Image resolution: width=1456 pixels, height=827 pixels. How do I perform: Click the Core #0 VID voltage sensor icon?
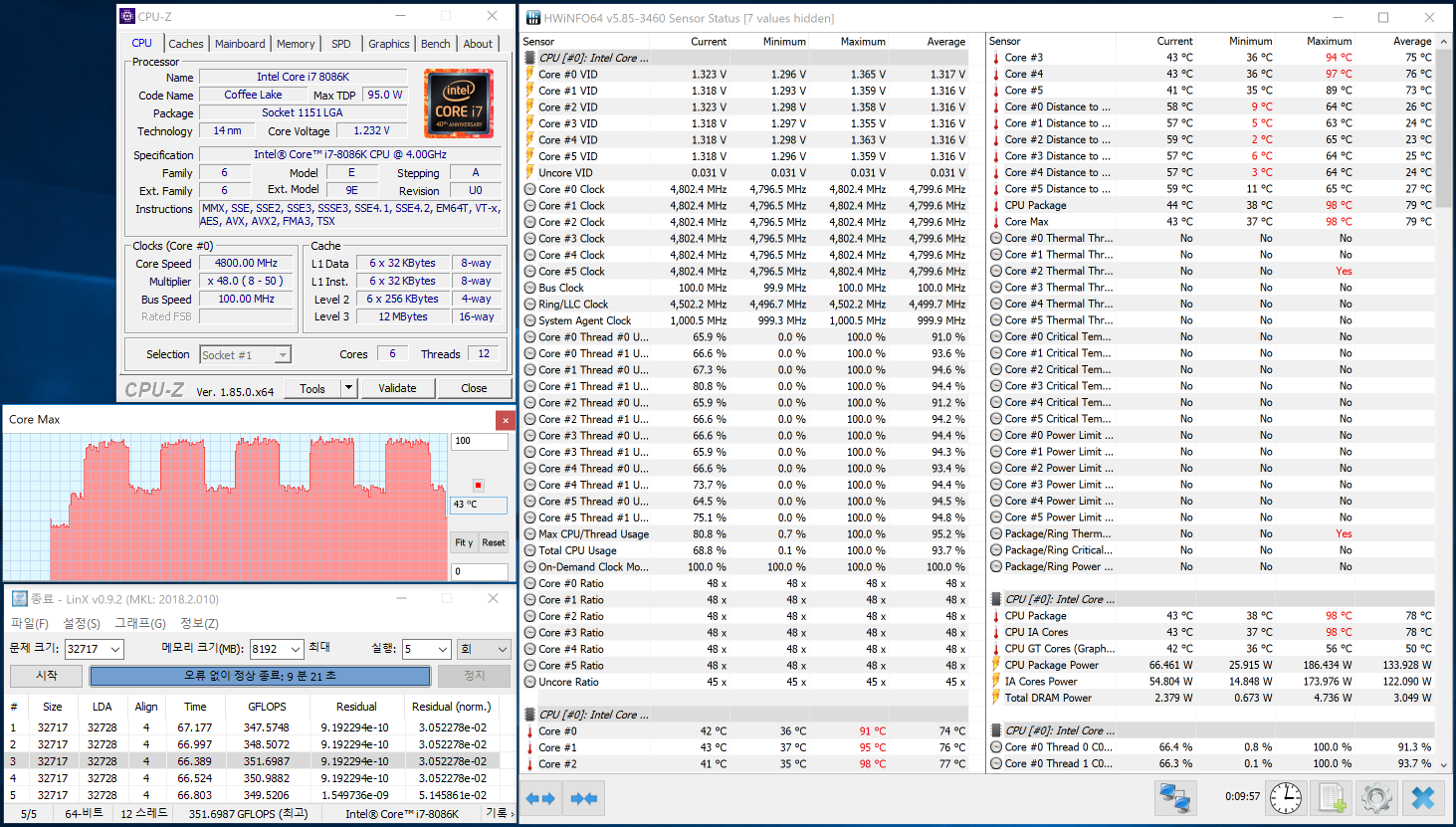tap(529, 74)
